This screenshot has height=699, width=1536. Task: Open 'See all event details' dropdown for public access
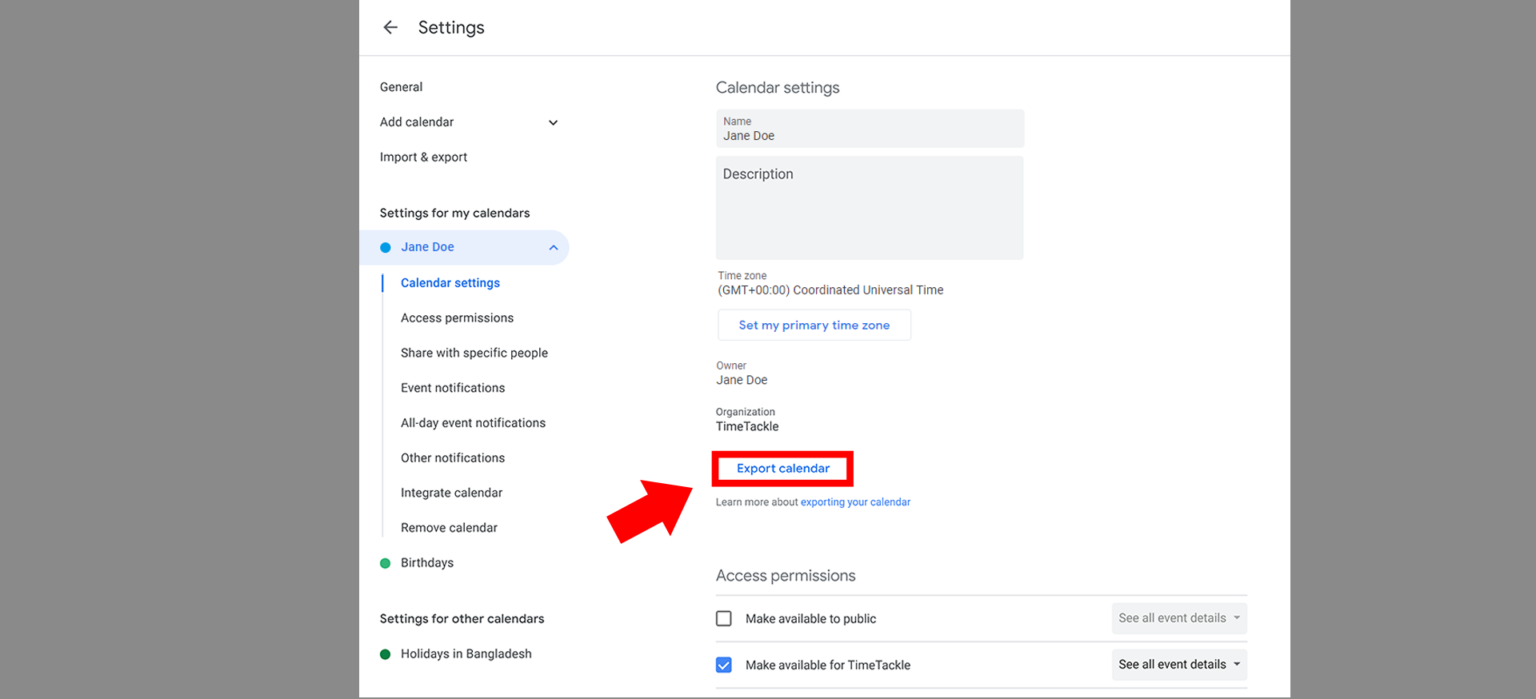tap(1178, 618)
